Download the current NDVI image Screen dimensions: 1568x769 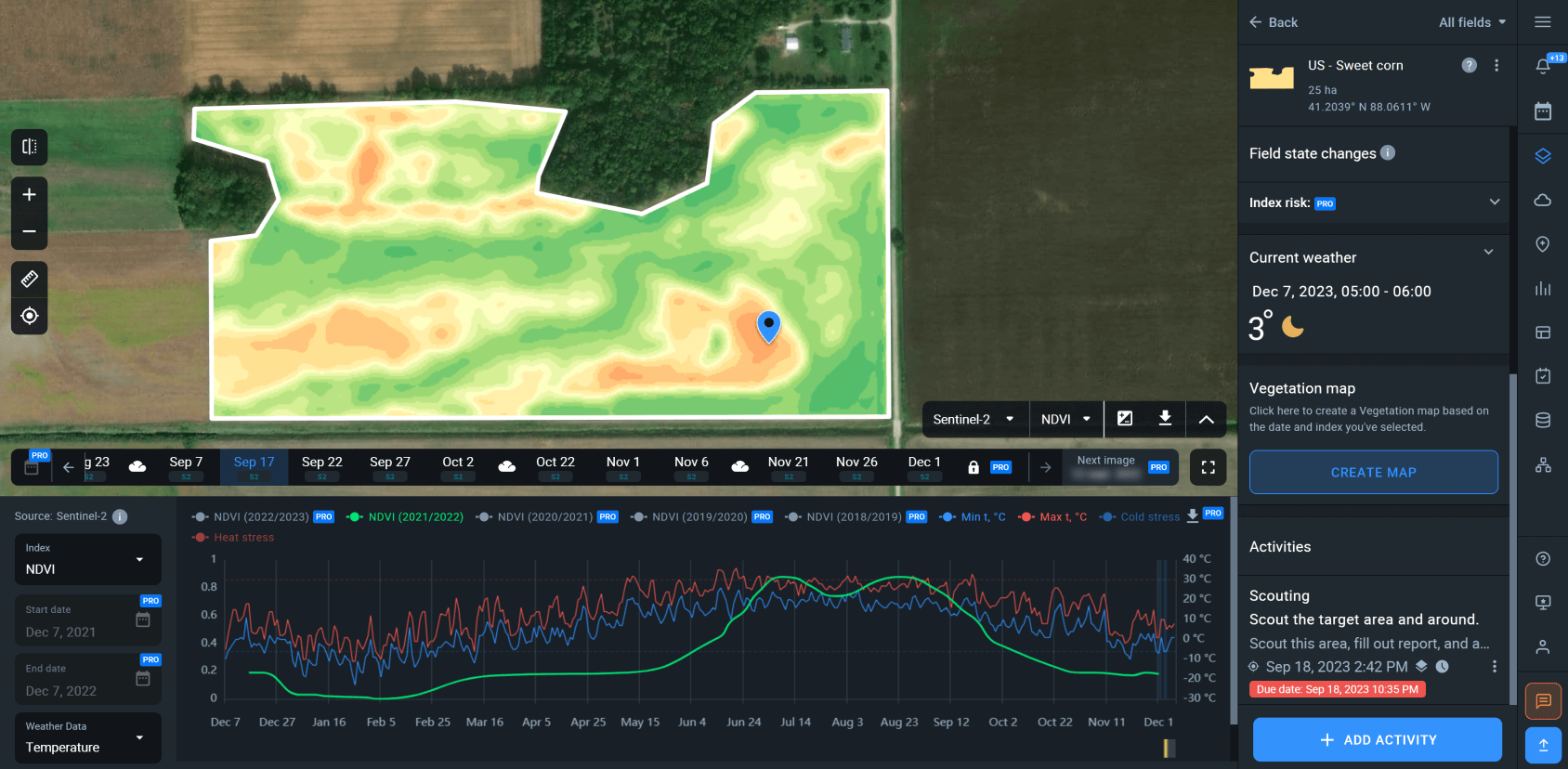click(x=1165, y=419)
